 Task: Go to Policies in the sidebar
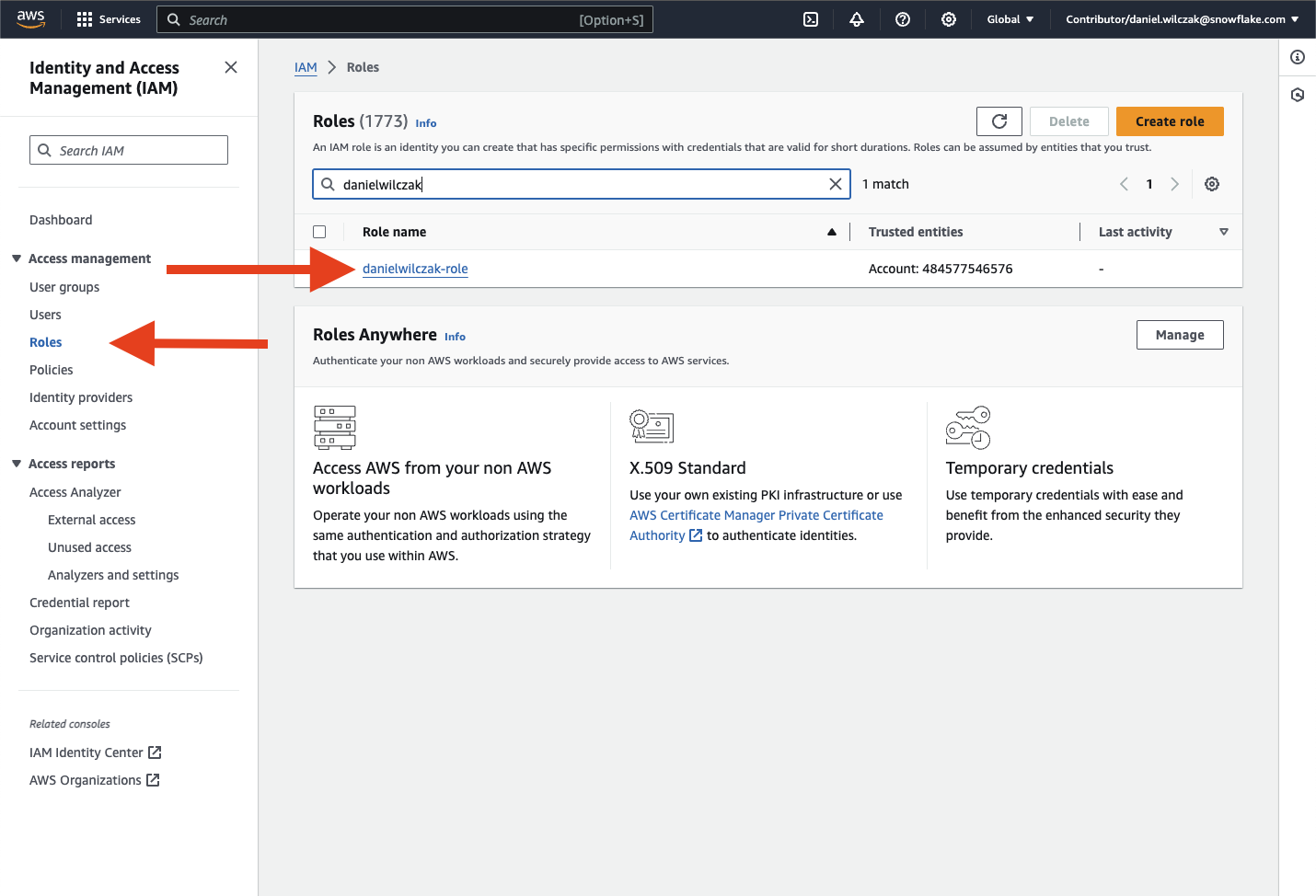click(52, 370)
